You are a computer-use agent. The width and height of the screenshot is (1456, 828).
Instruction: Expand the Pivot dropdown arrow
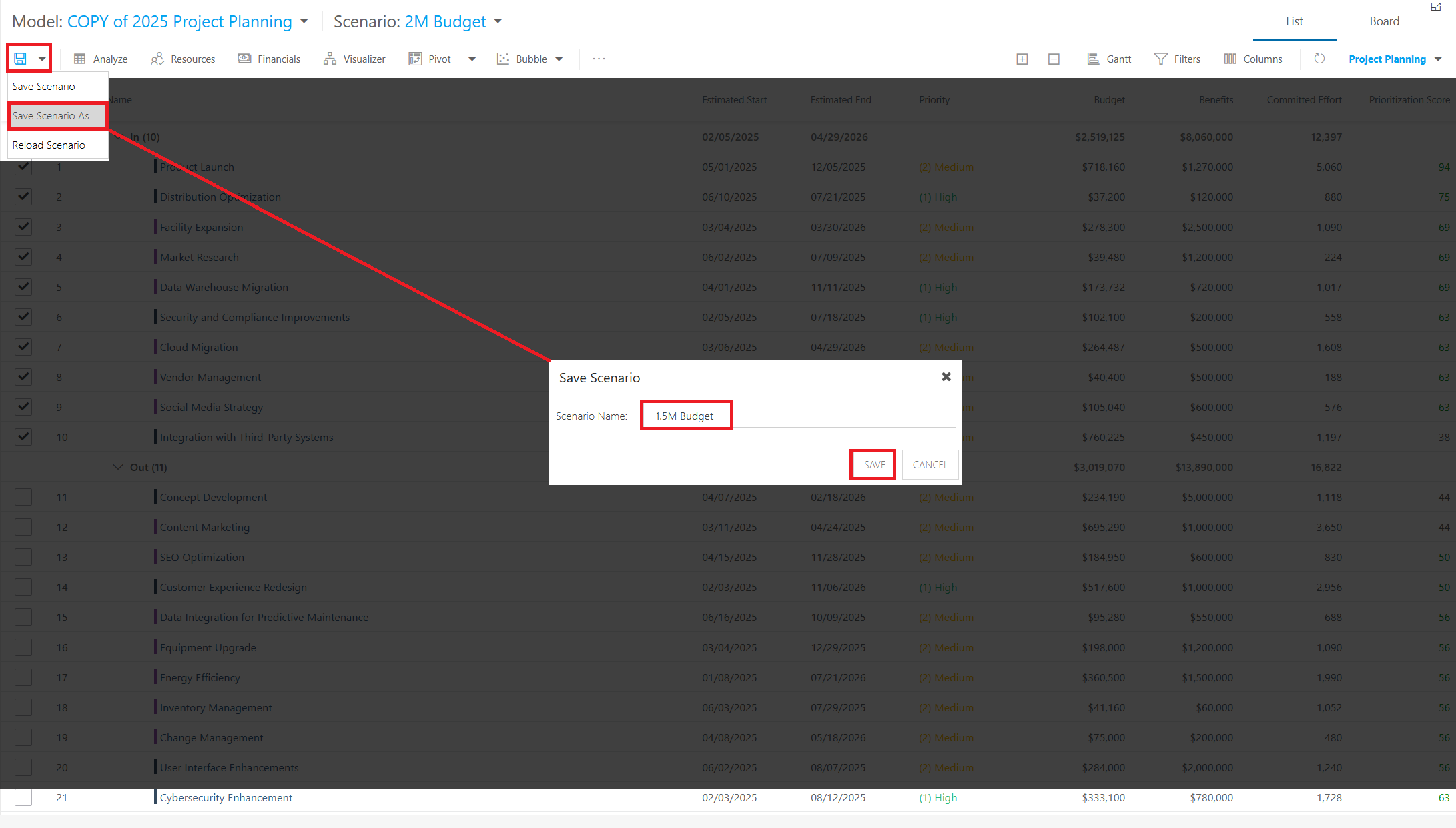(472, 59)
